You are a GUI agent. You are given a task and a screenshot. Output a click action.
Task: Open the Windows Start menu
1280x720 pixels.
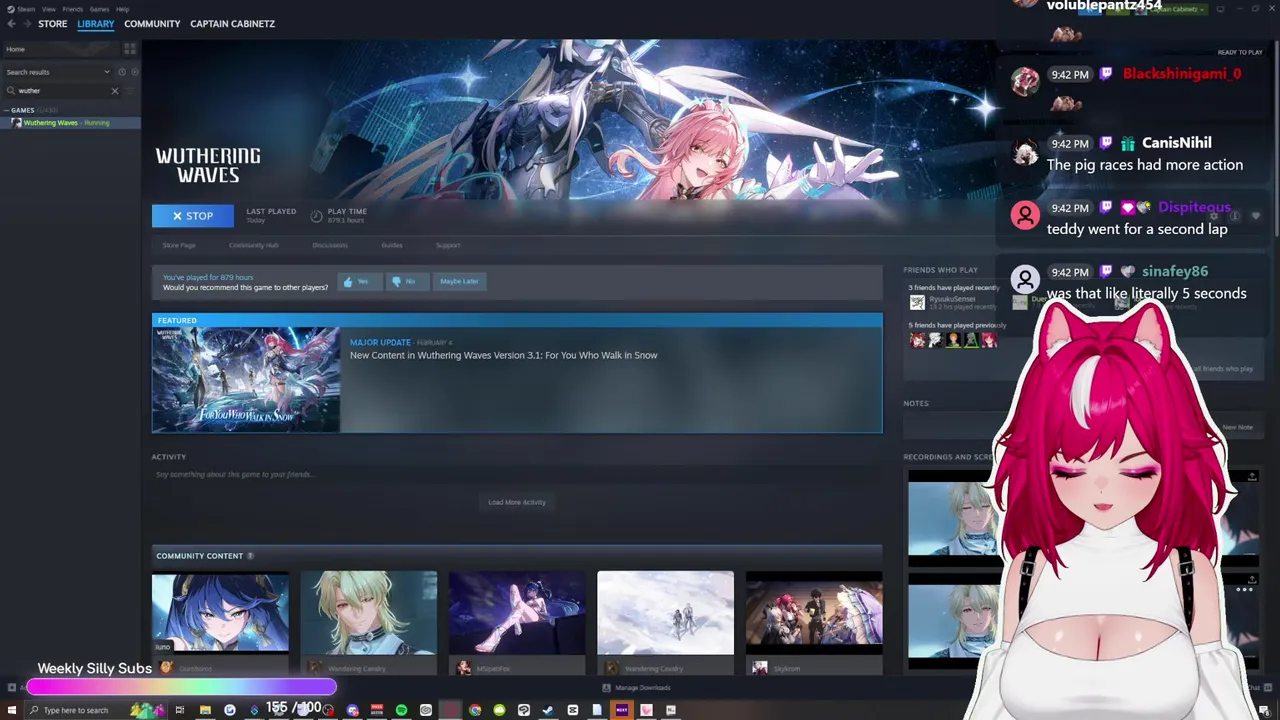click(11, 710)
